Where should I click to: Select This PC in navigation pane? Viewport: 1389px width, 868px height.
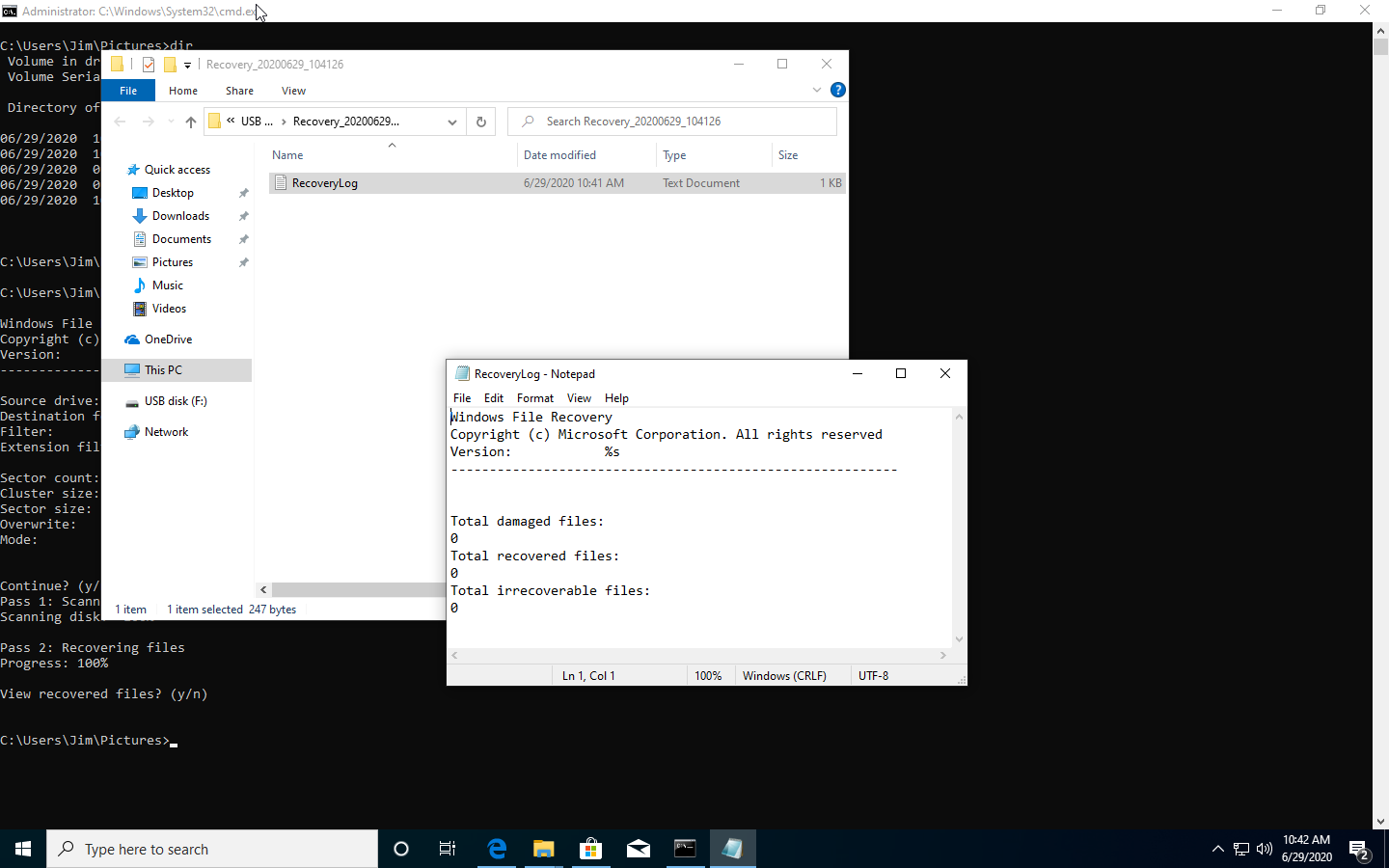[x=163, y=370]
